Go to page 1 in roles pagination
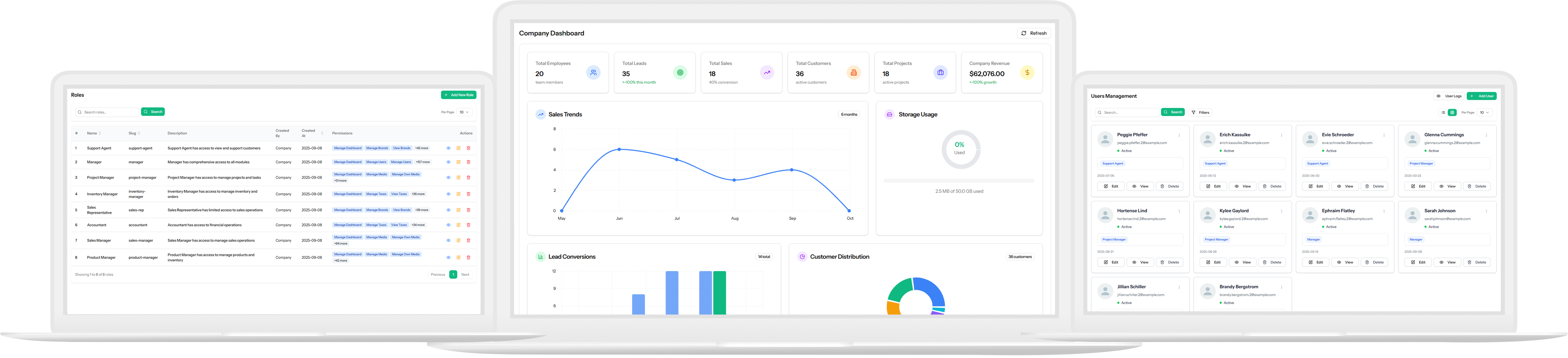This screenshot has height=358, width=1568. coord(453,275)
